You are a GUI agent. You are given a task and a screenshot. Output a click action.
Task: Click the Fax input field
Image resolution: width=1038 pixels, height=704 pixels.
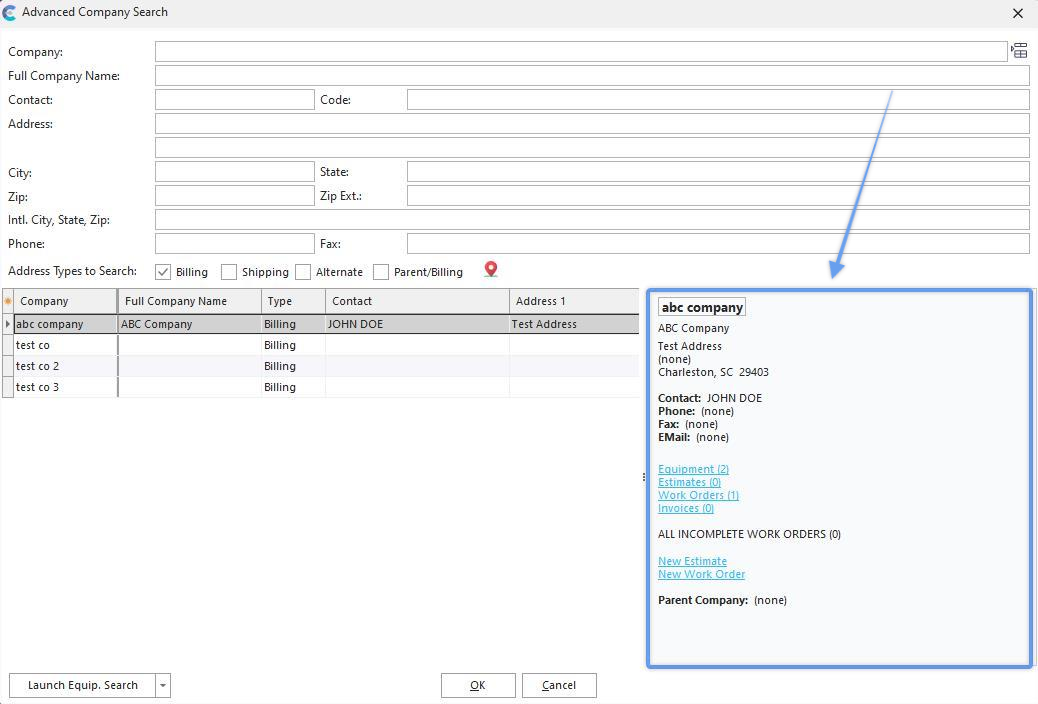(718, 243)
